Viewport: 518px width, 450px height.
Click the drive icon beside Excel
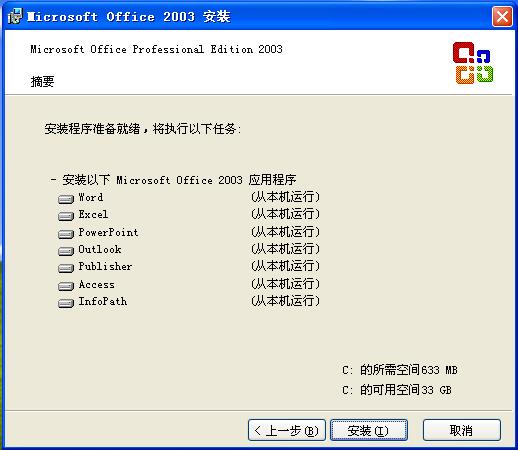pyautogui.click(x=66, y=216)
